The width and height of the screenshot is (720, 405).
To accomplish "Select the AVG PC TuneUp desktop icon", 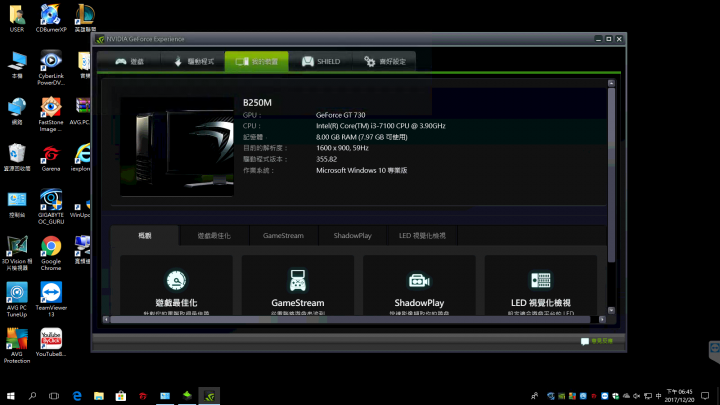I will pos(17,300).
